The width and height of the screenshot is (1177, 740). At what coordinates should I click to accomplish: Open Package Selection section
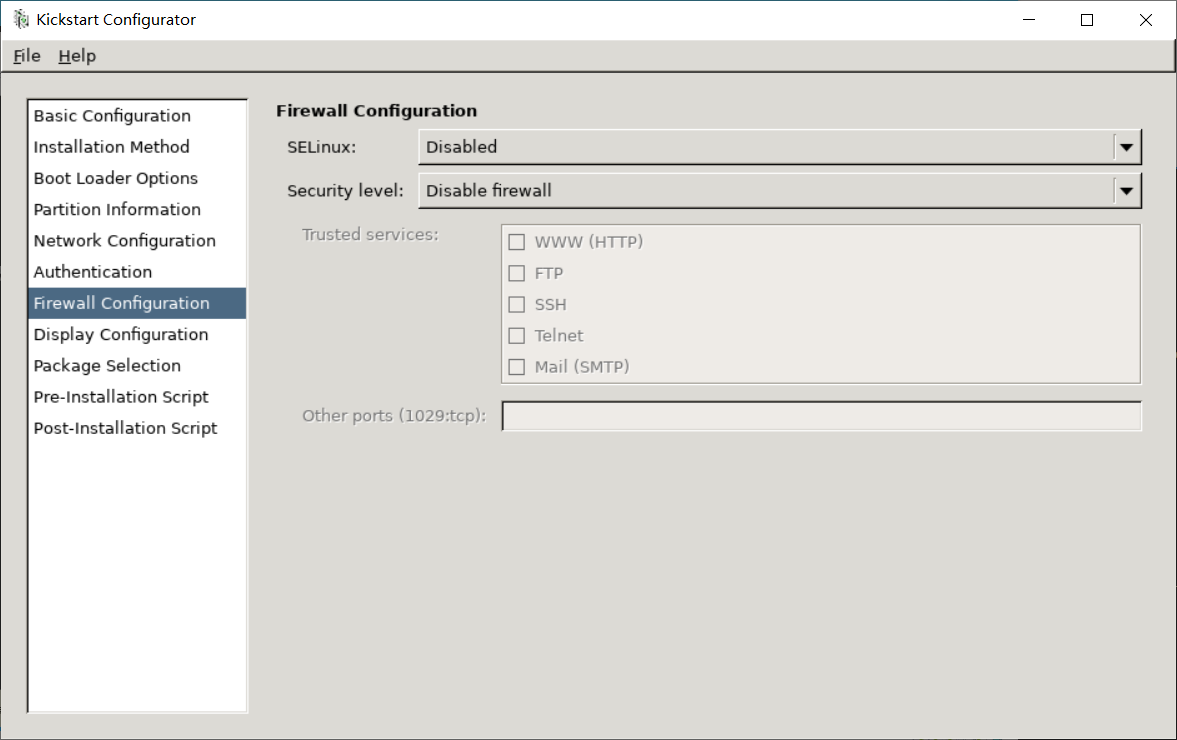[137, 365]
